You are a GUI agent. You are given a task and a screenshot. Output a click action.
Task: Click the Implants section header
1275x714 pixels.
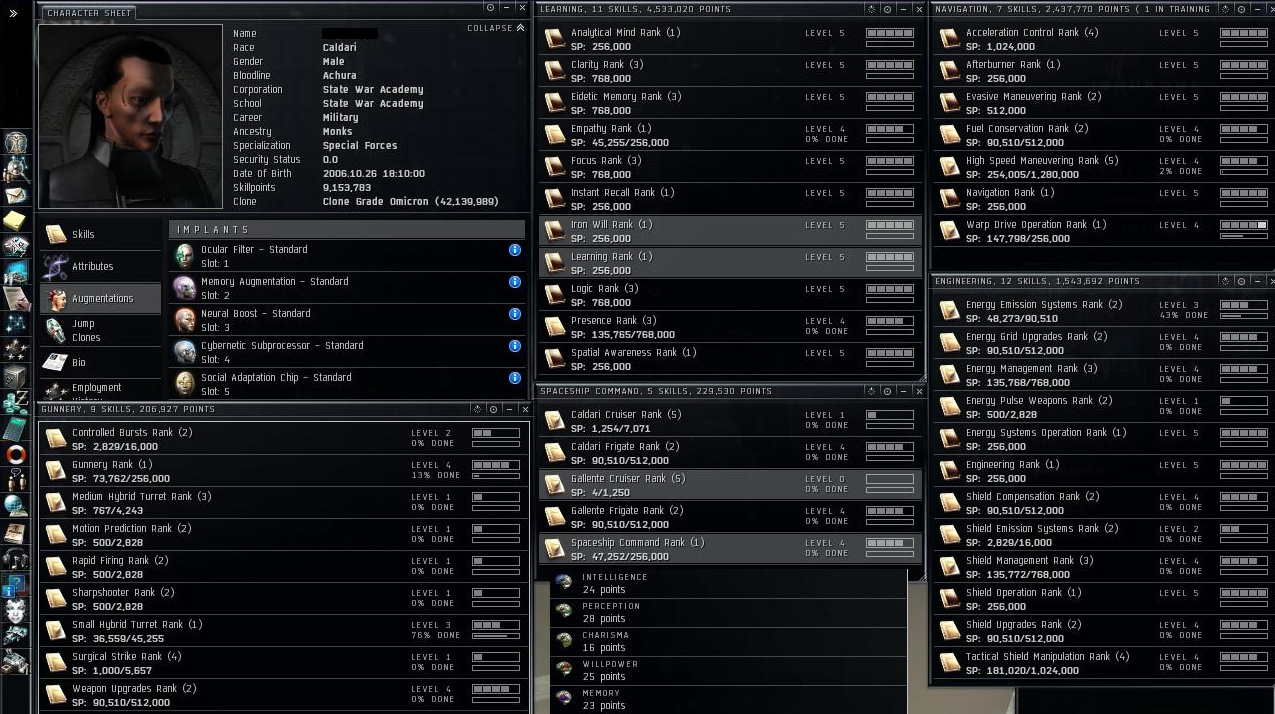click(347, 229)
